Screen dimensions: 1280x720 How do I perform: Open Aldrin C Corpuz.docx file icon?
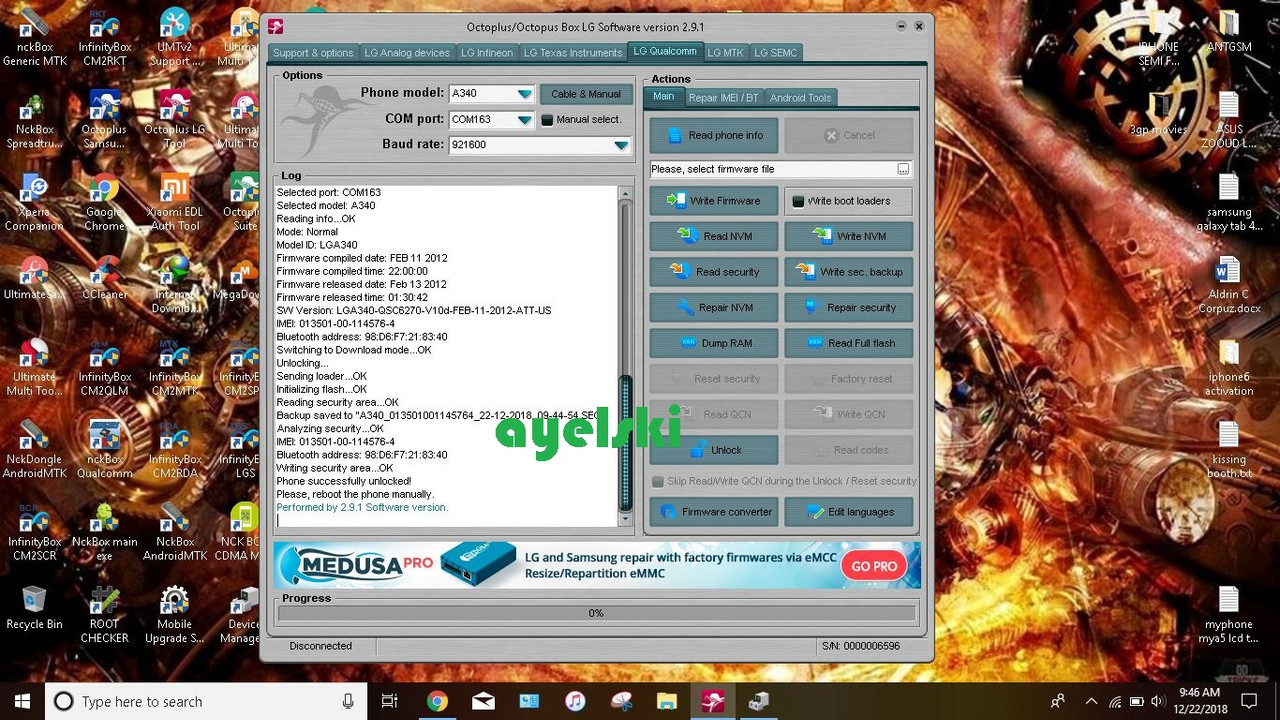click(x=1229, y=284)
